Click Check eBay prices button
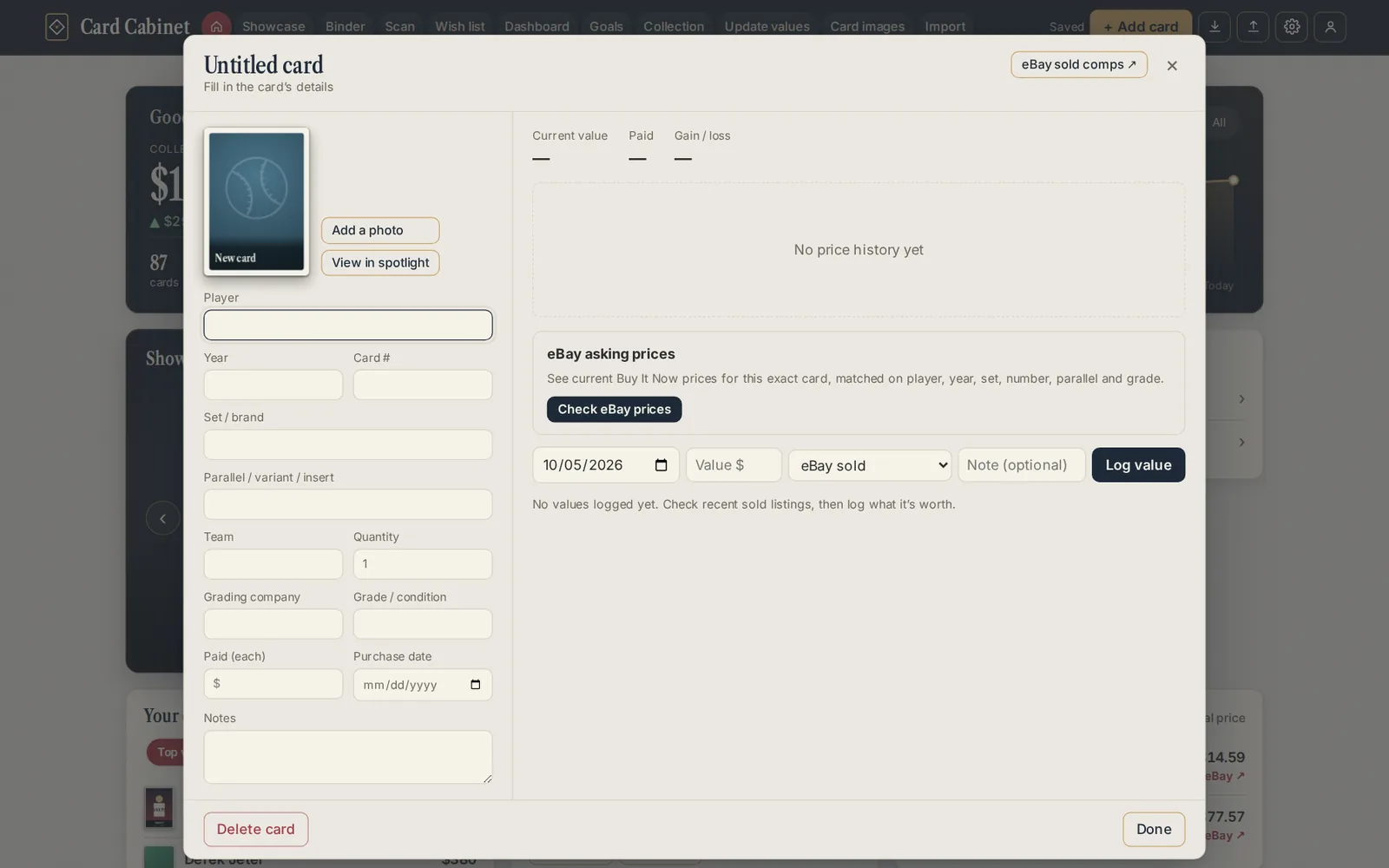The image size is (1389, 868). point(614,410)
